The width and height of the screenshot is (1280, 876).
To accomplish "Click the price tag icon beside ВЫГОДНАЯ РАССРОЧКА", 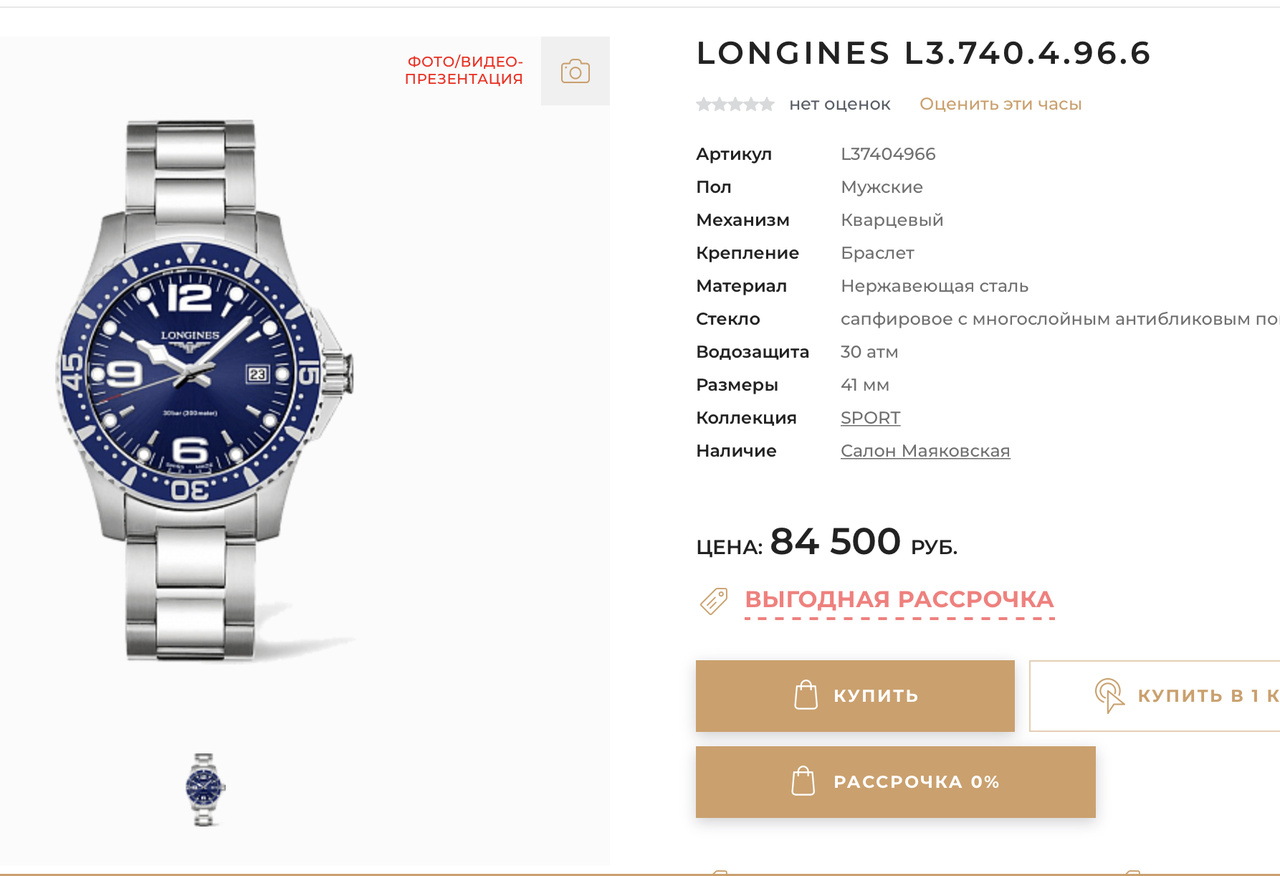I will click(713, 601).
